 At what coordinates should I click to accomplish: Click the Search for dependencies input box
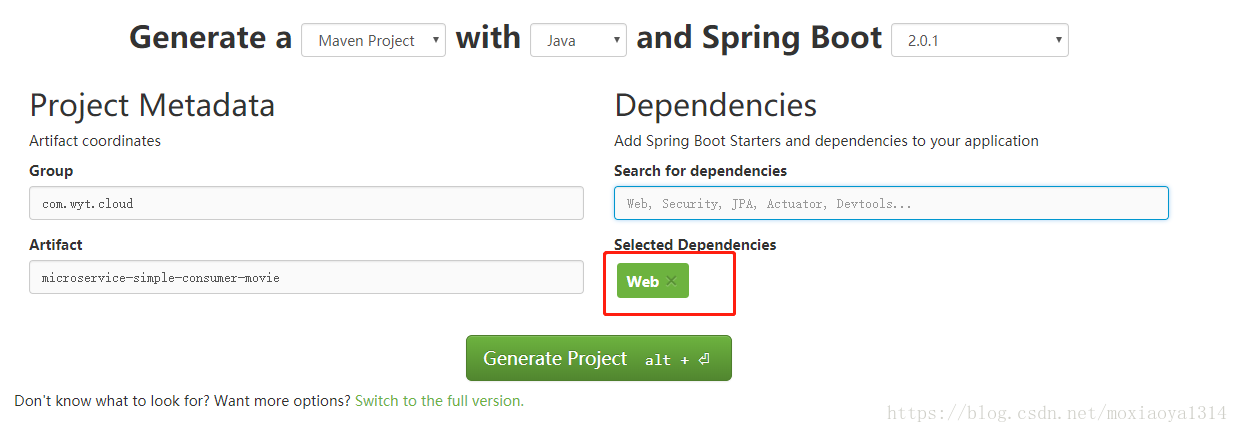pos(891,203)
